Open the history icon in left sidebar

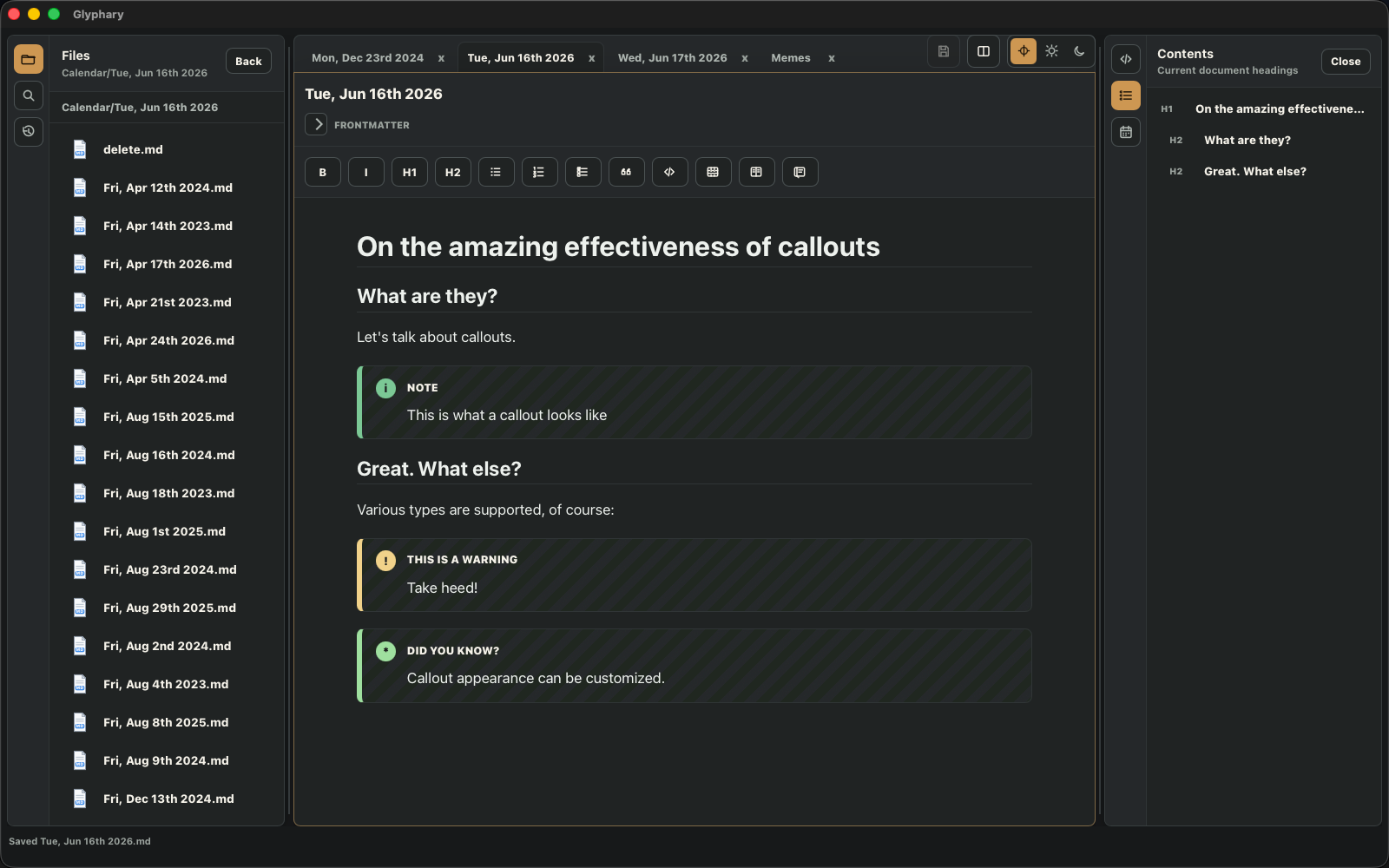(x=29, y=131)
